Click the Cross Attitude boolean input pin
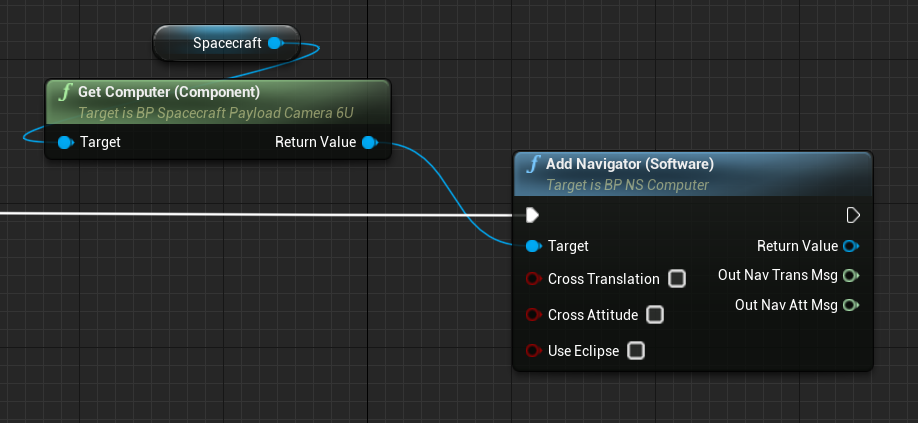Viewport: 918px width, 423px height. 533,315
